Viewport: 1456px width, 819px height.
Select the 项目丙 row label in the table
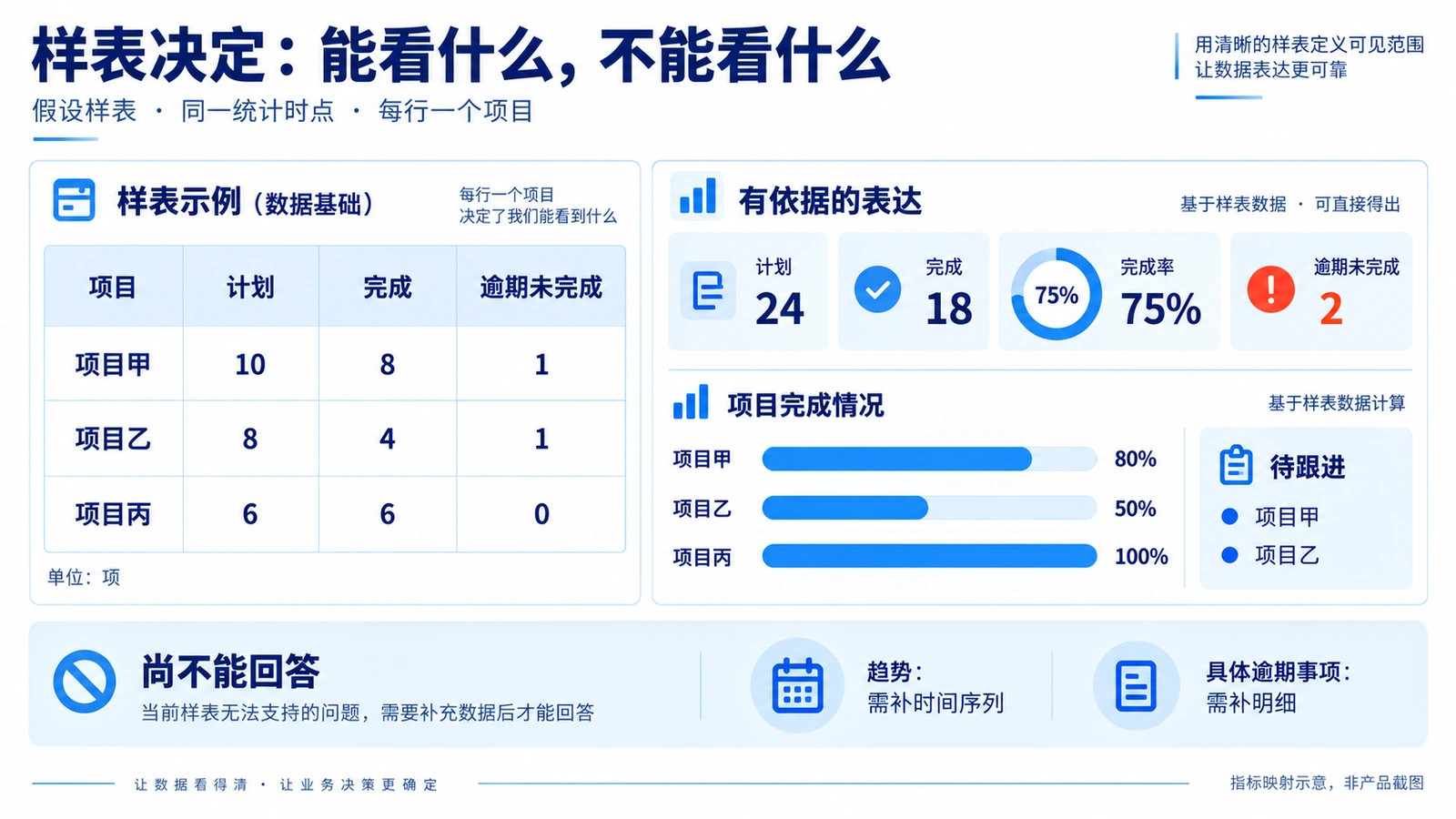(x=113, y=514)
